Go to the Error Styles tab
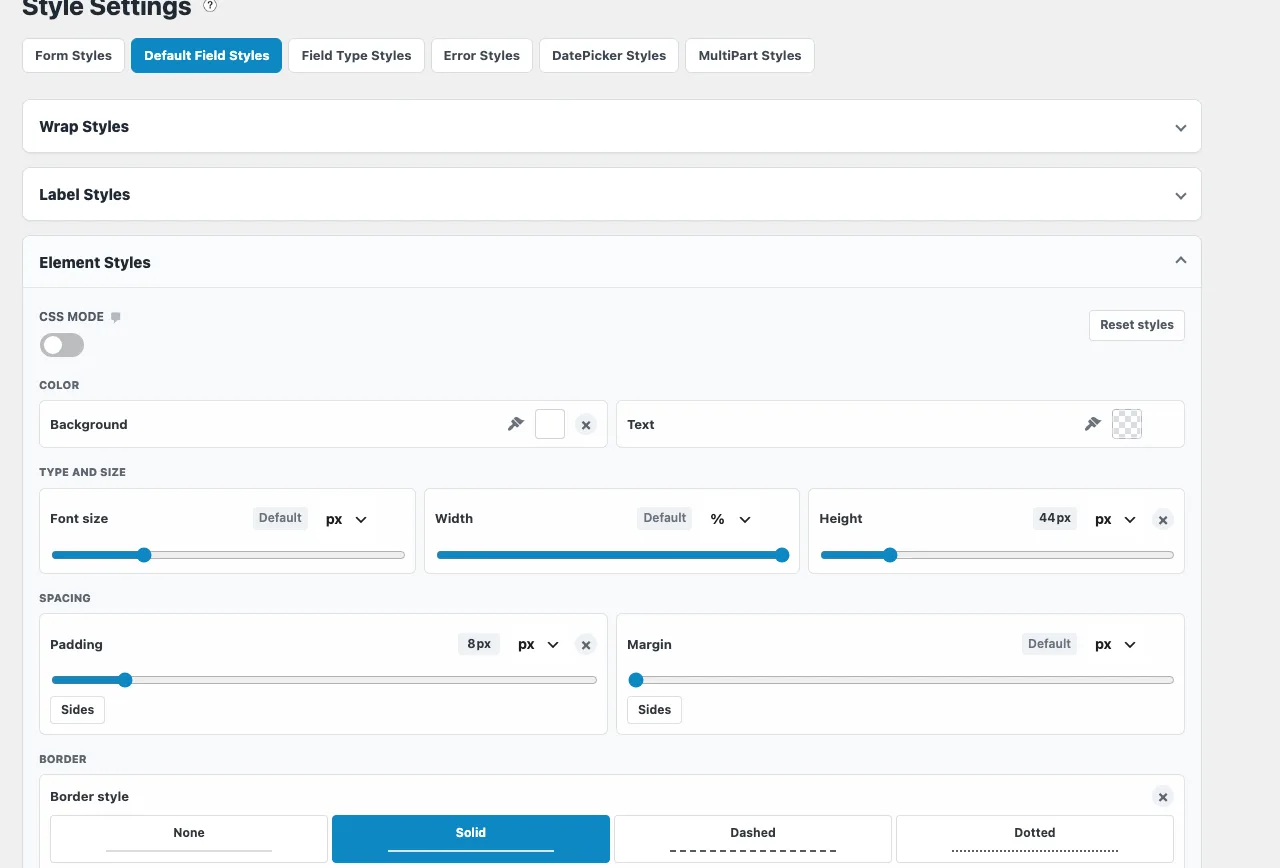 point(482,56)
